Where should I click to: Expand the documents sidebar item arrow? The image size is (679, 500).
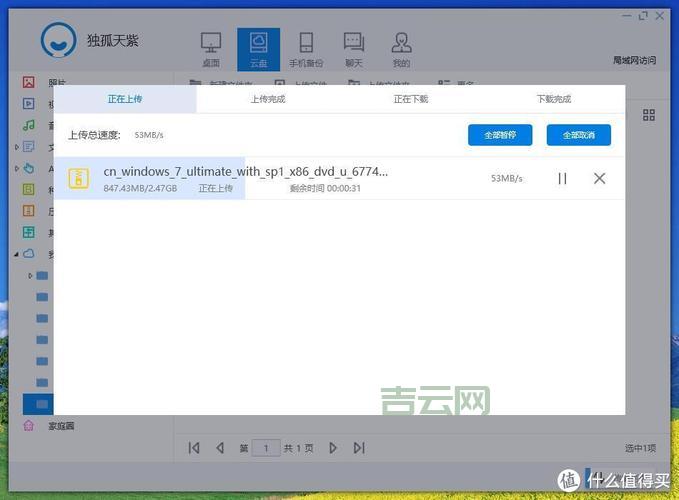[x=16, y=147]
